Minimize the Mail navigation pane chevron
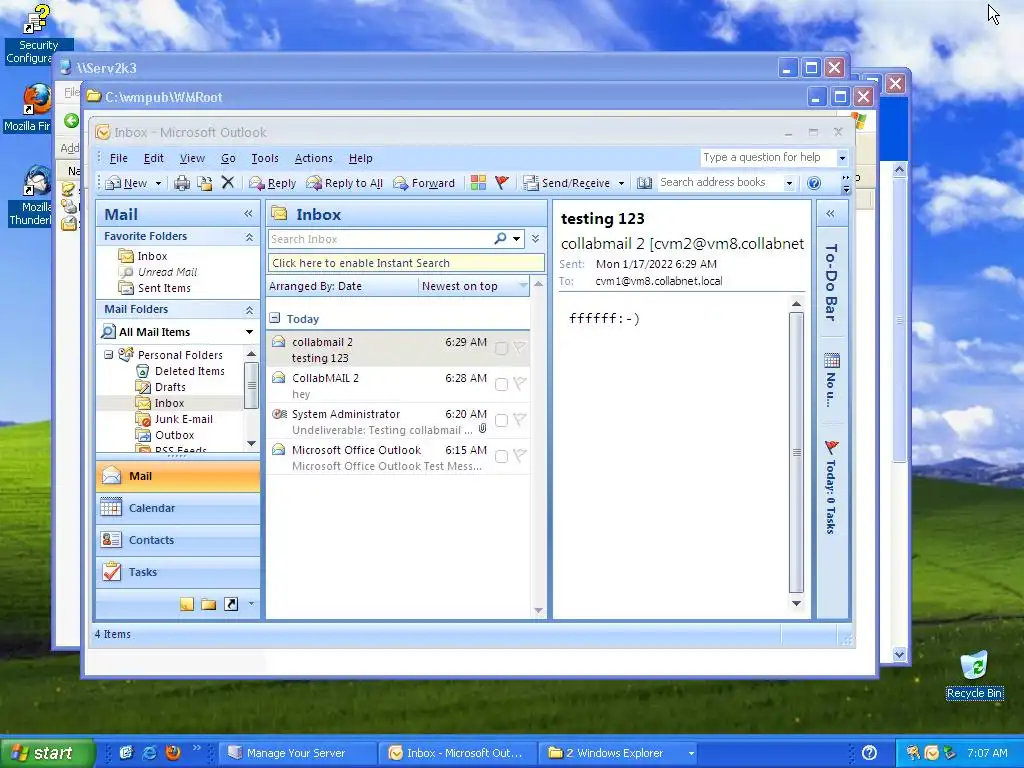The height and width of the screenshot is (768, 1024). [x=248, y=214]
